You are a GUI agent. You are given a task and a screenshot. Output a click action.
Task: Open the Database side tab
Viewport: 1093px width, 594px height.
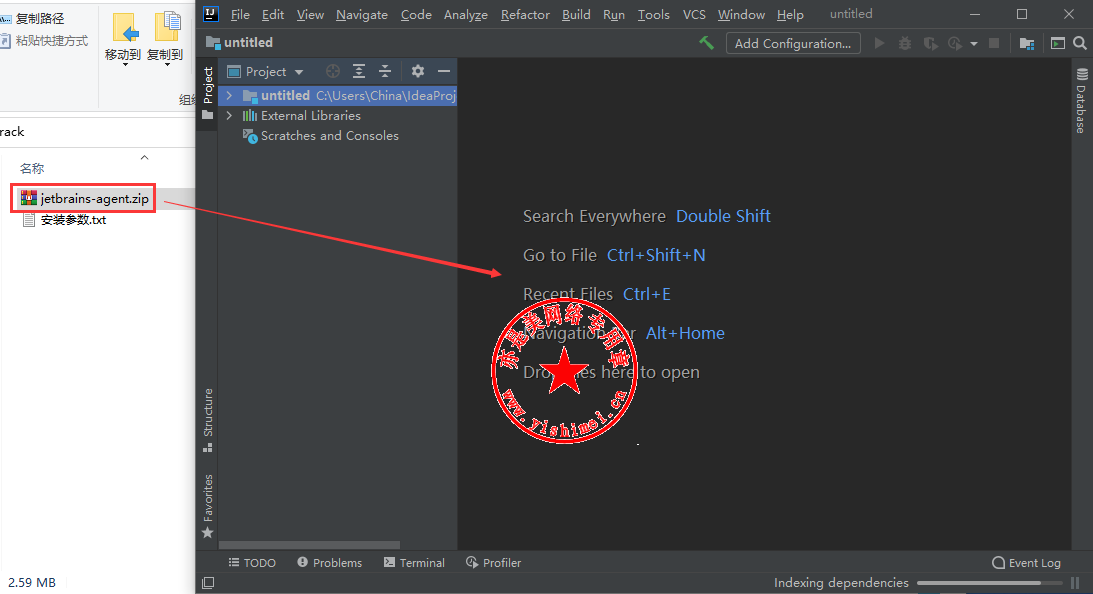click(1081, 100)
